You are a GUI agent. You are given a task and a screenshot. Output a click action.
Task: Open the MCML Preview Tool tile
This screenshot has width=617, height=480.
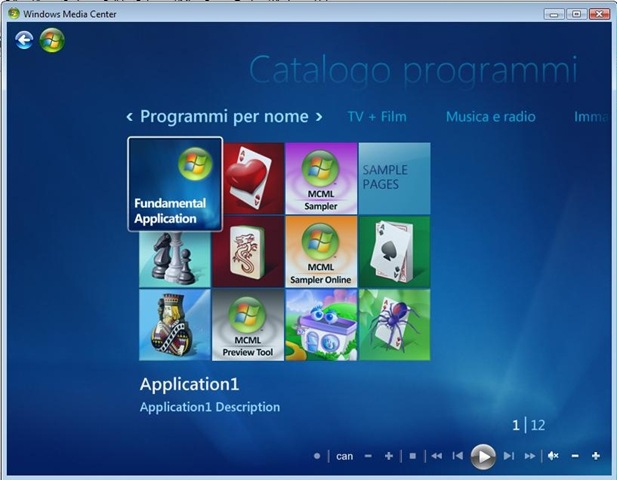coord(248,325)
